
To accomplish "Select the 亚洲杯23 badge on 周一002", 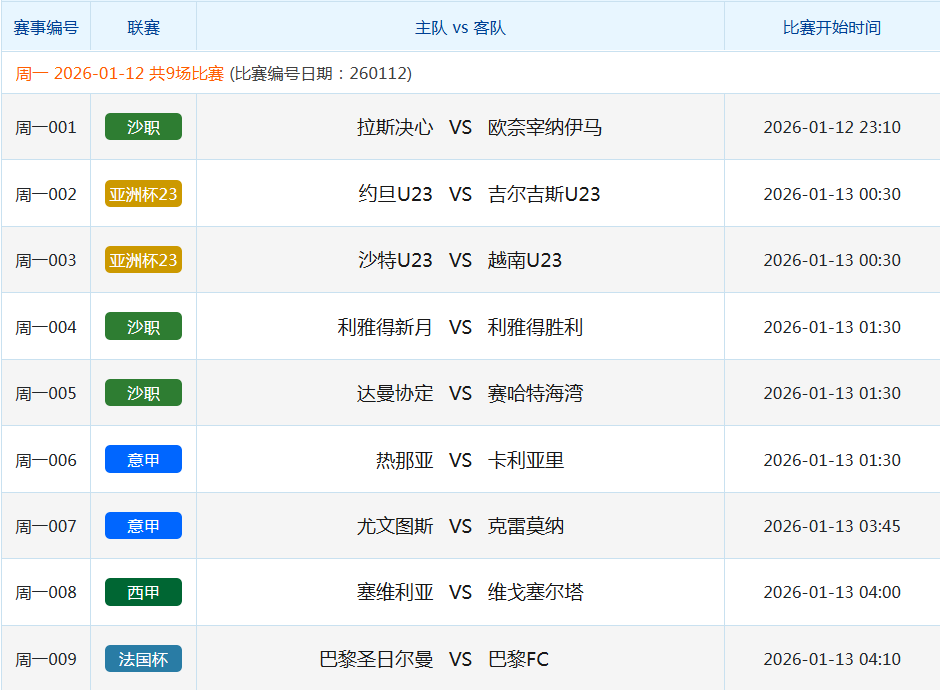I will point(143,193).
